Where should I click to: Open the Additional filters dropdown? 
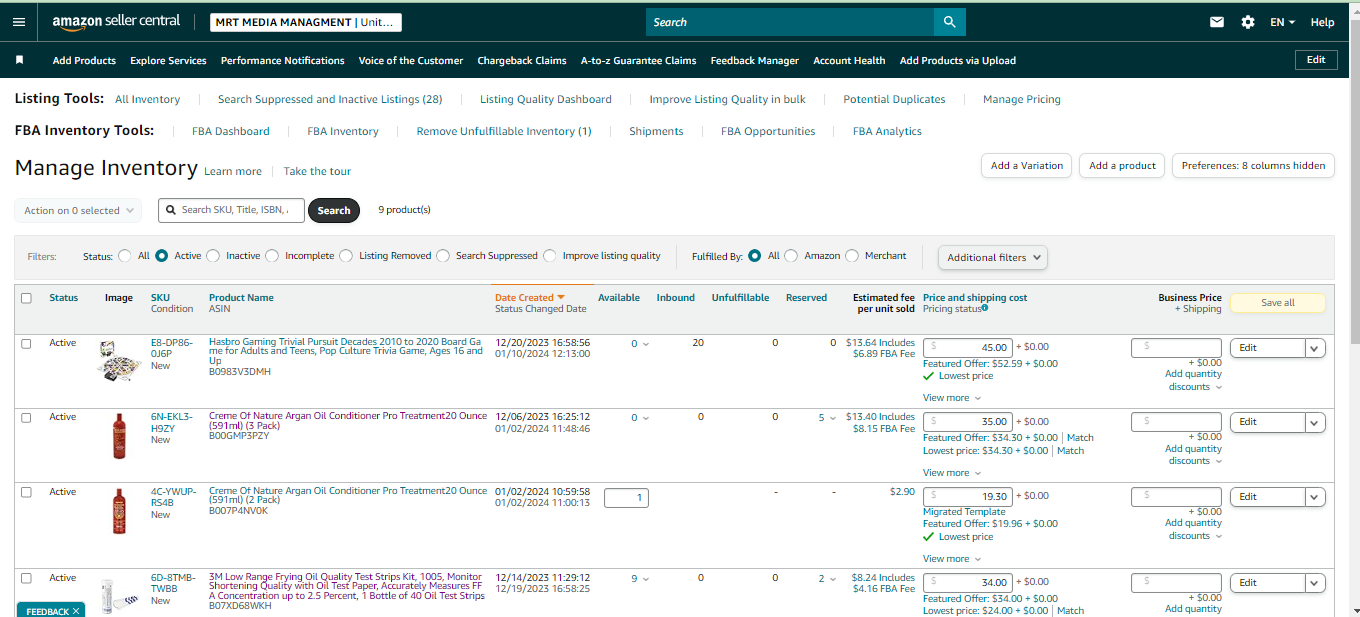993,257
